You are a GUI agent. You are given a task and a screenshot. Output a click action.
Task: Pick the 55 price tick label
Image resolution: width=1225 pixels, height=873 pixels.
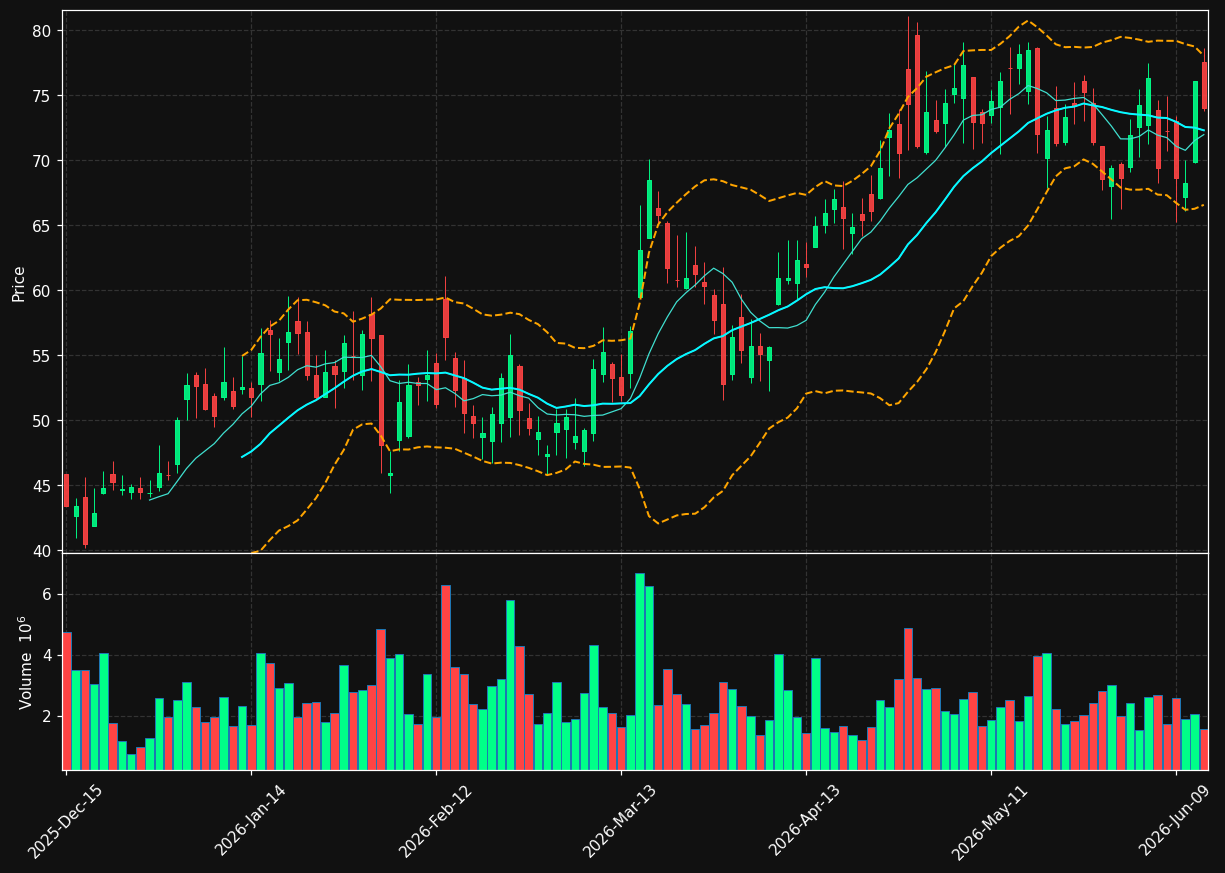[42, 356]
